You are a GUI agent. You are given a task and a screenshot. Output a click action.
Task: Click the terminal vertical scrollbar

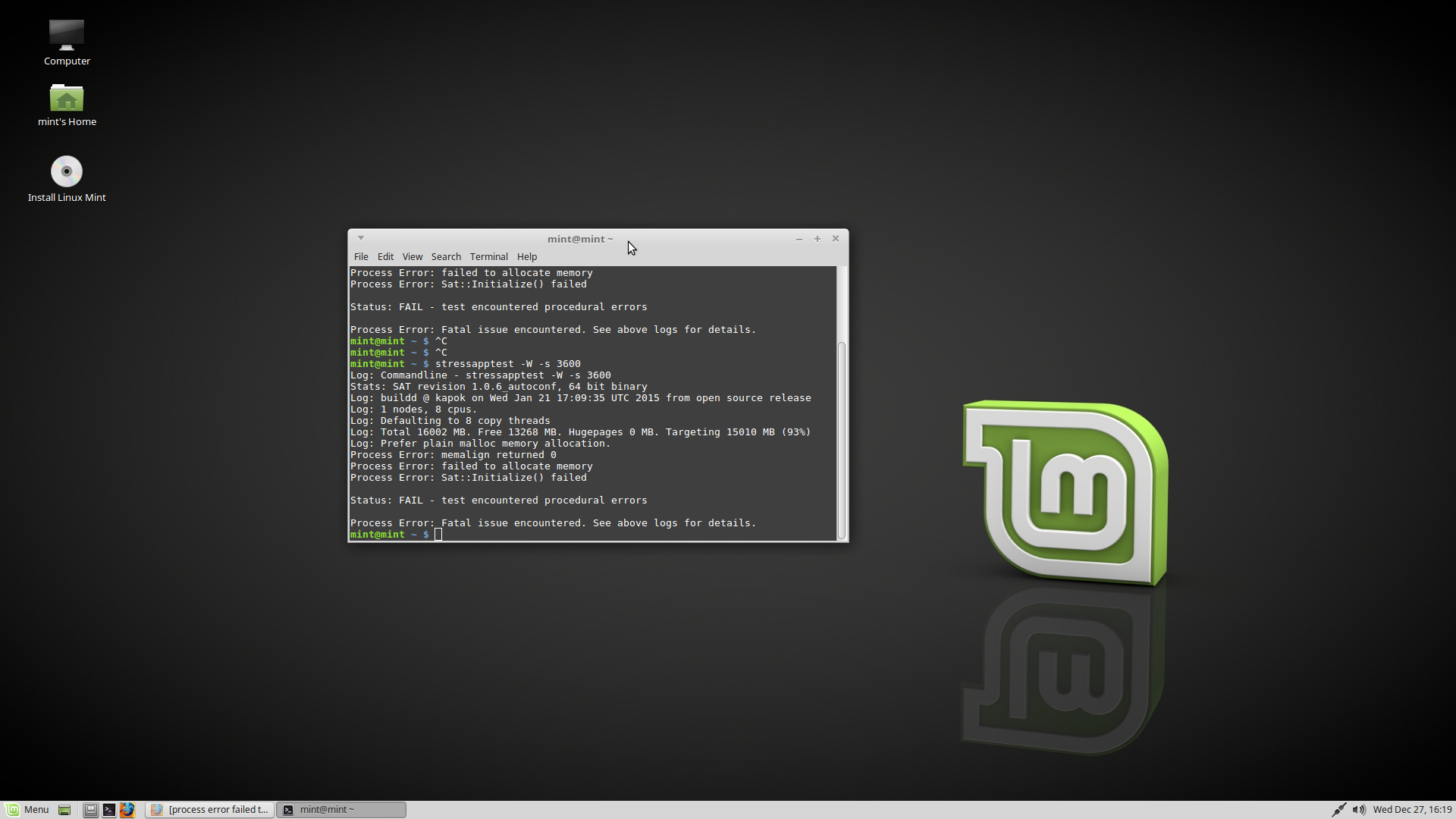click(x=841, y=440)
